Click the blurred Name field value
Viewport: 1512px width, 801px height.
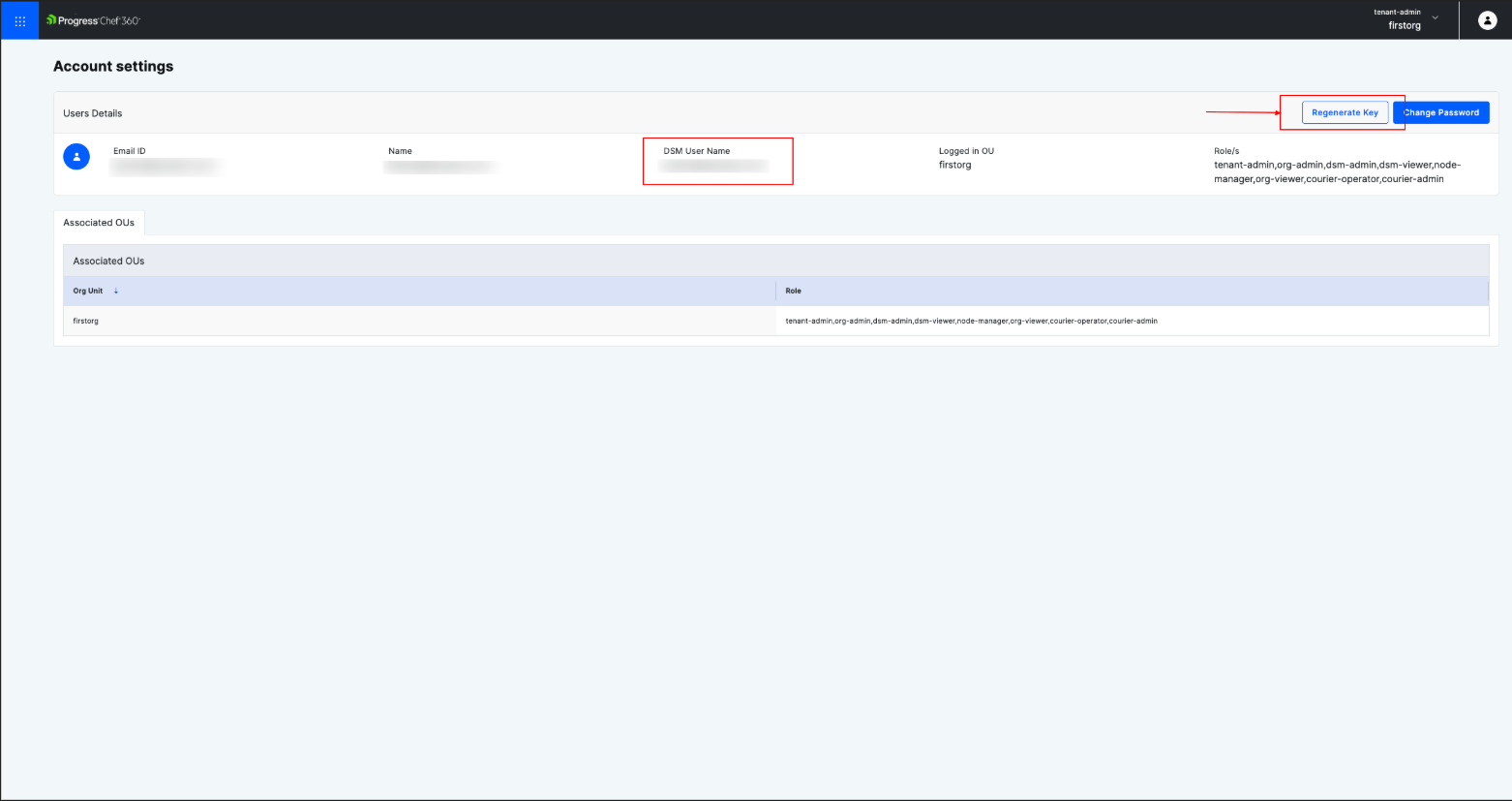(440, 167)
